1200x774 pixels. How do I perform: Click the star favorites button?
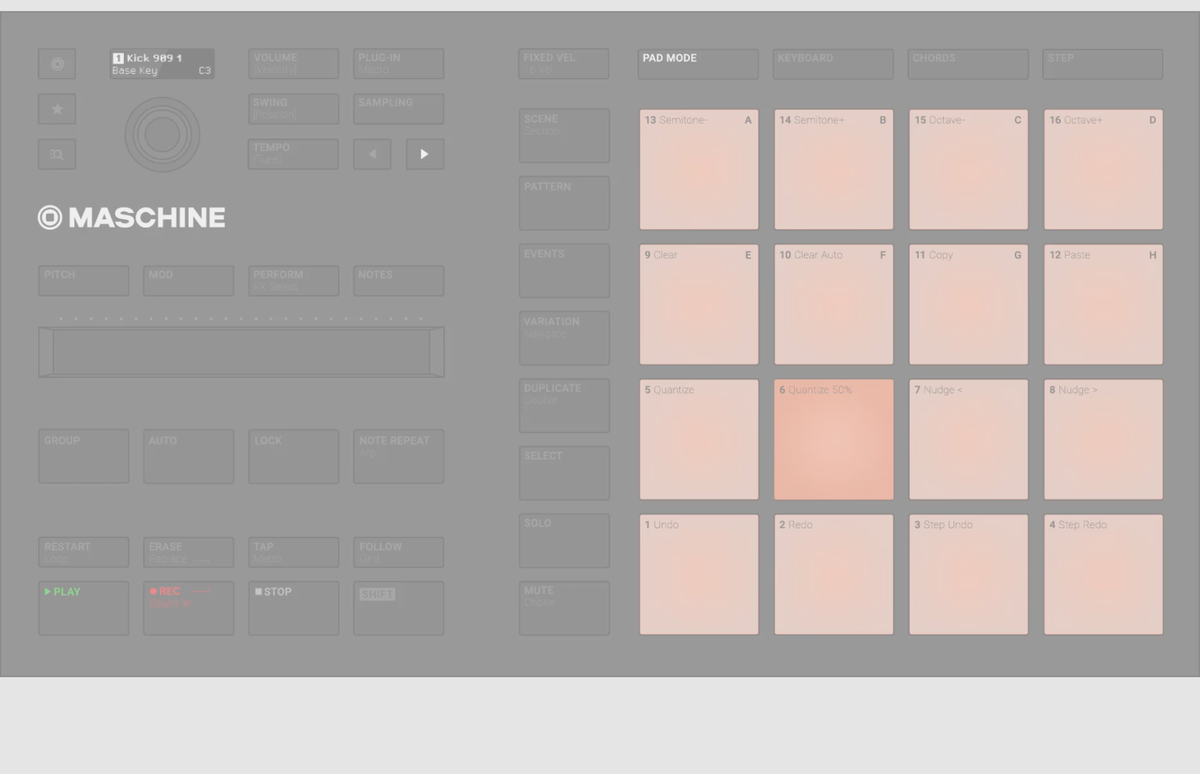click(x=57, y=109)
